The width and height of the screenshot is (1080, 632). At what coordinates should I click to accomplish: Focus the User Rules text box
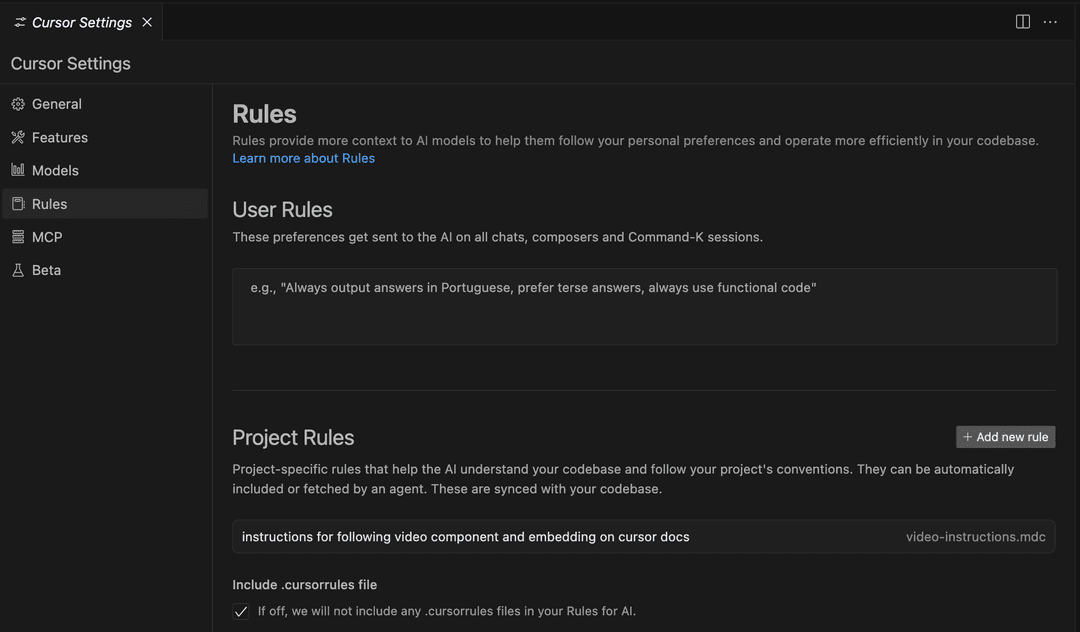[644, 306]
